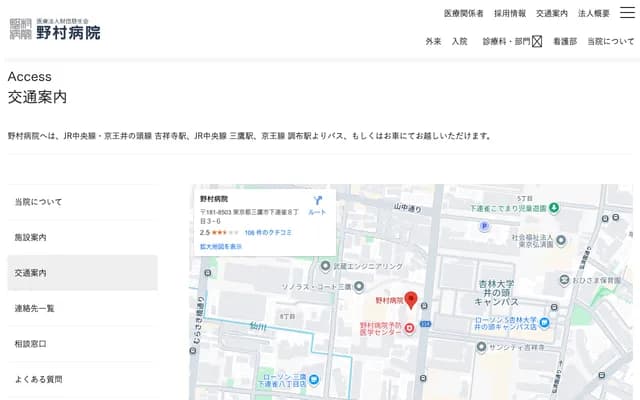Go to 採用情報 in the header
Screen dimensions: 640x400
coord(509,13)
